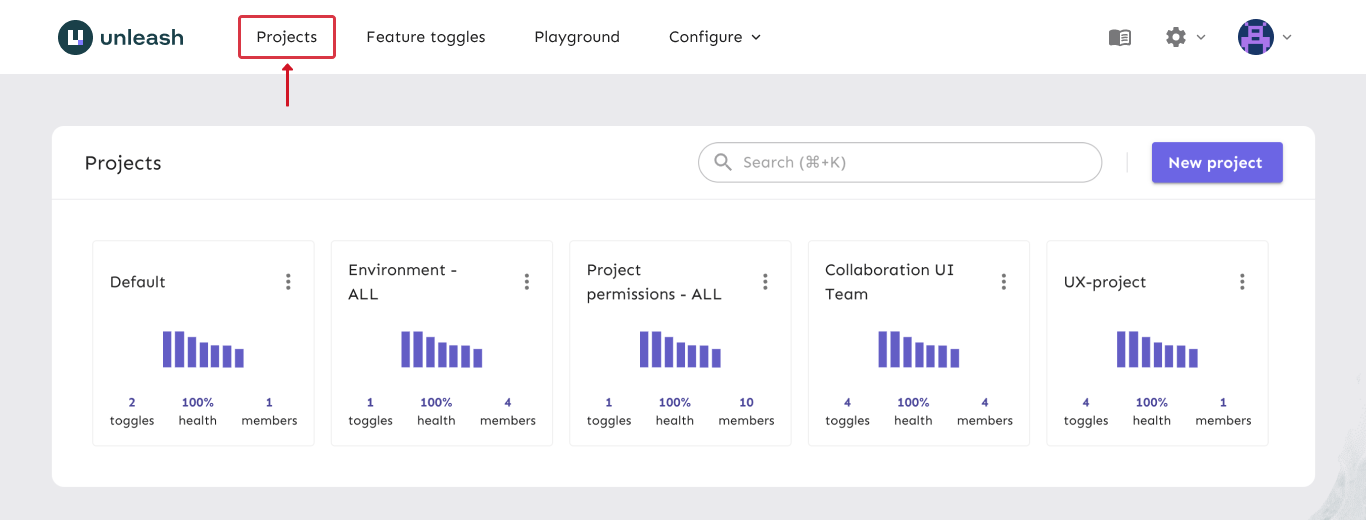Go to the Projects tab
The height and width of the screenshot is (520, 1366).
(286, 37)
